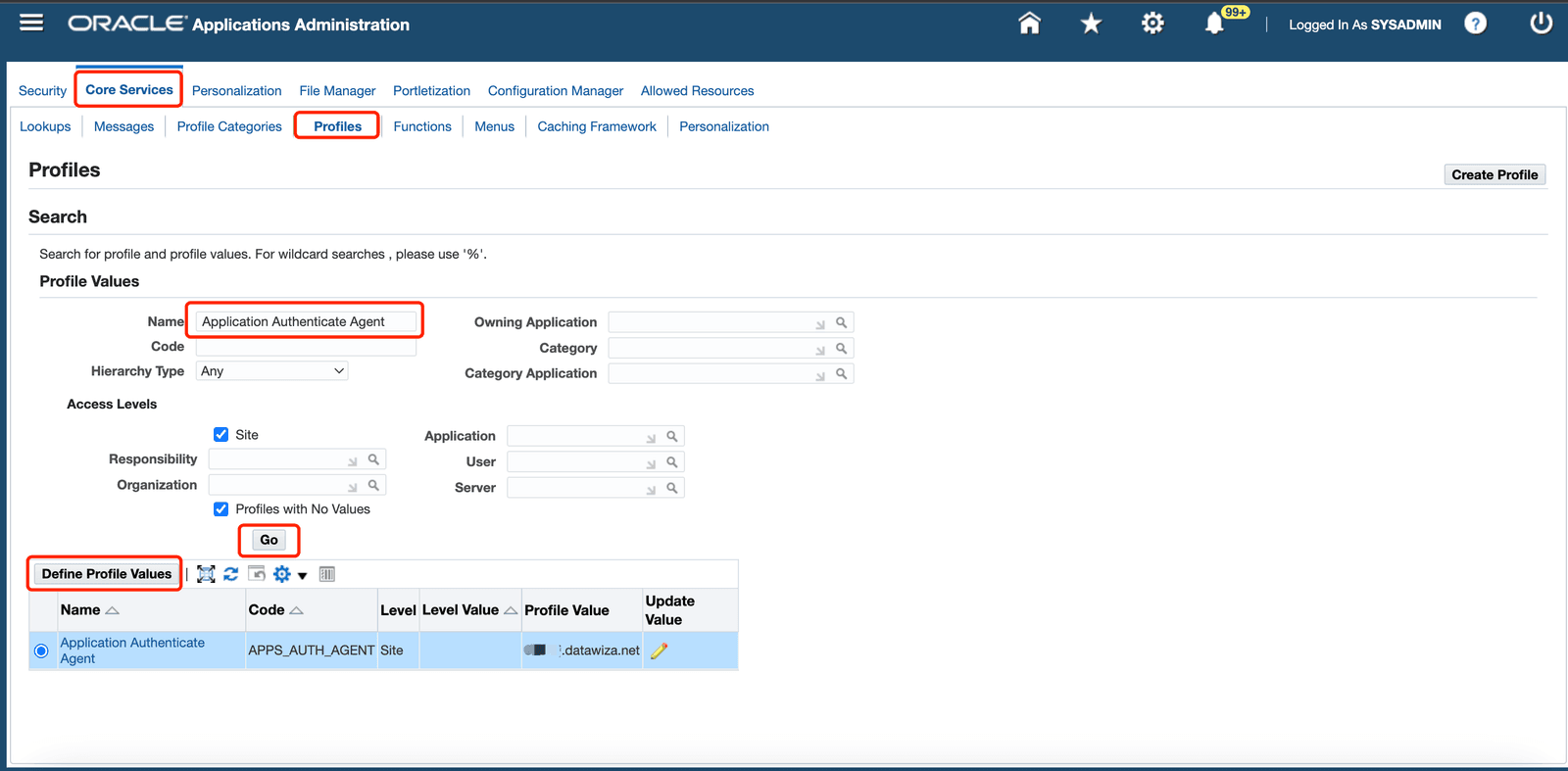Image resolution: width=1568 pixels, height=771 pixels.
Task: Expand table settings dropdown arrow
Action: [303, 576]
